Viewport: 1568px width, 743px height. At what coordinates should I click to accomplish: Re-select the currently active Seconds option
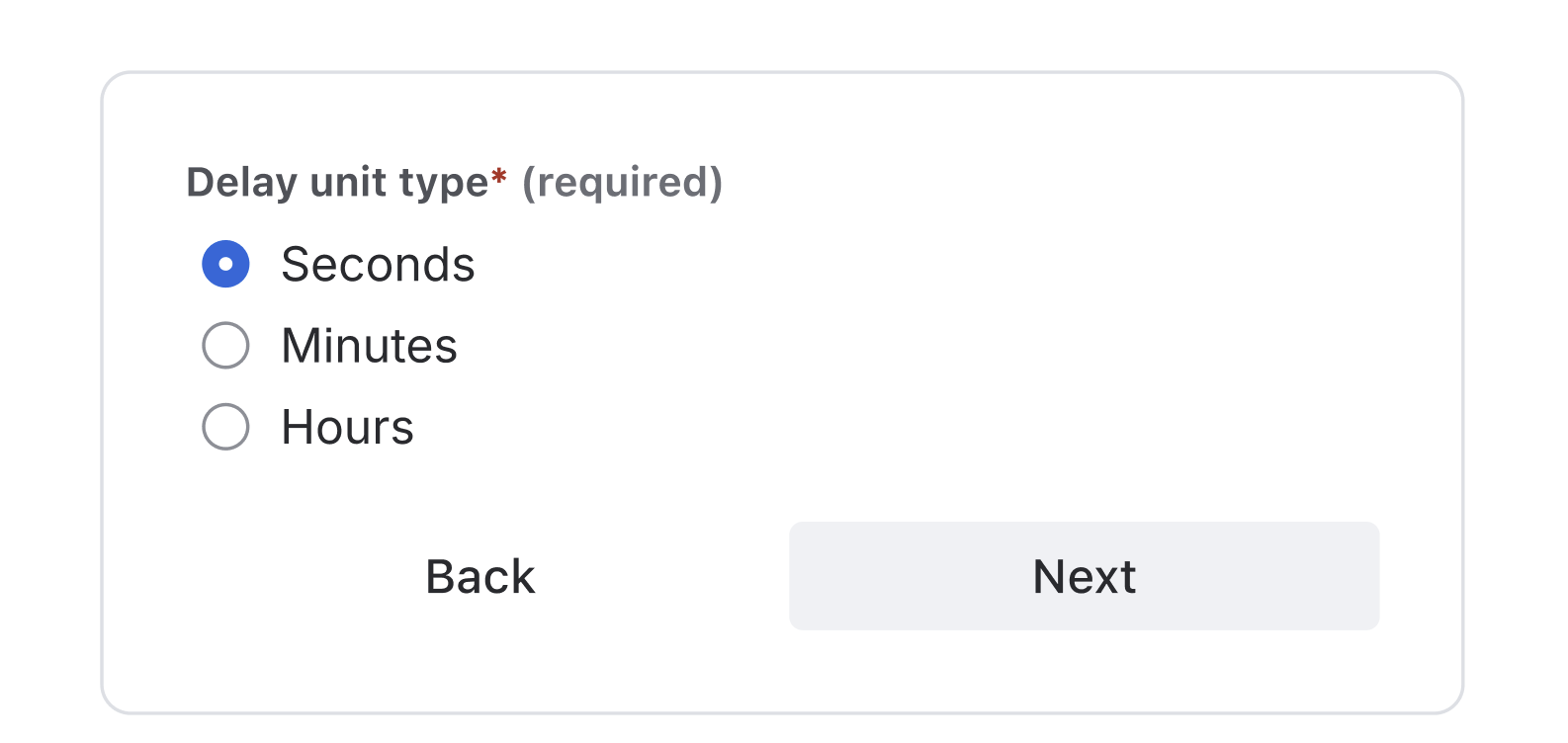tap(225, 264)
